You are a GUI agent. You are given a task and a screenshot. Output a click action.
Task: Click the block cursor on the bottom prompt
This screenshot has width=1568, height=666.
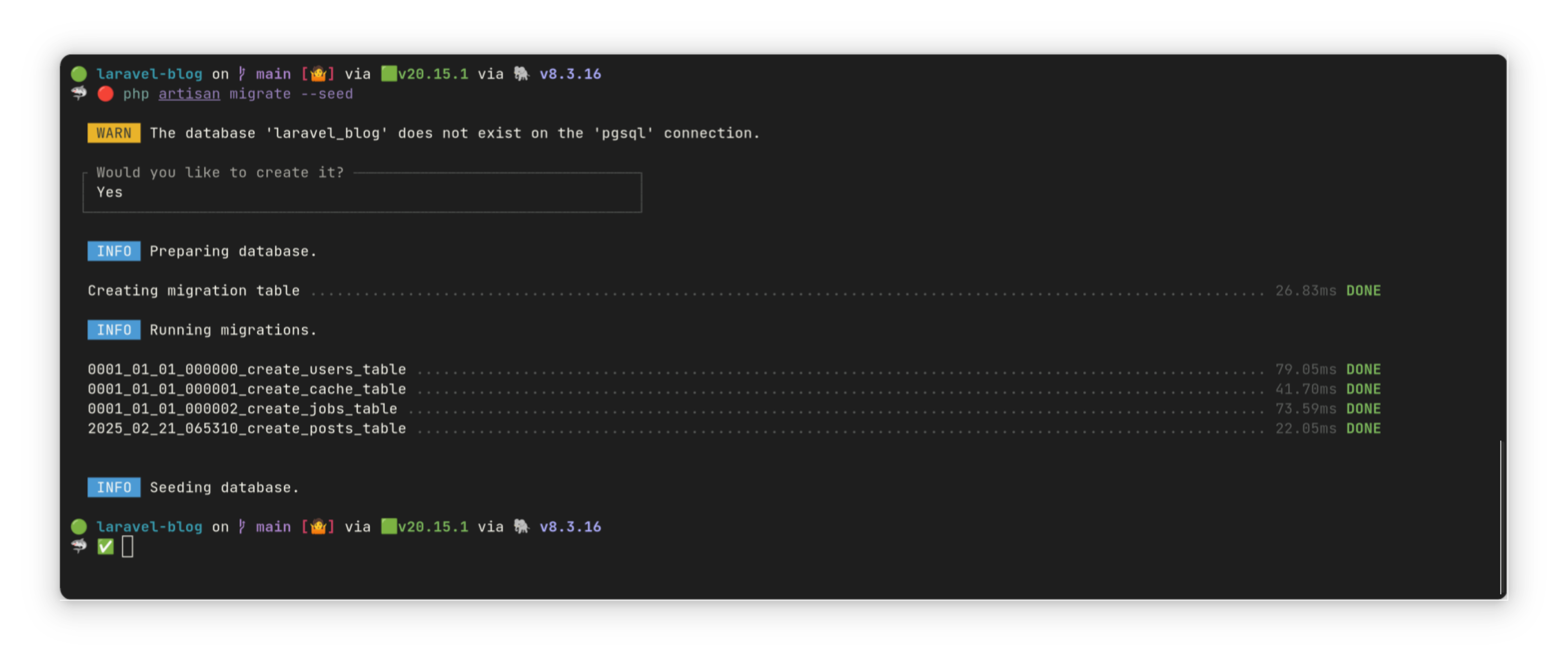(128, 547)
